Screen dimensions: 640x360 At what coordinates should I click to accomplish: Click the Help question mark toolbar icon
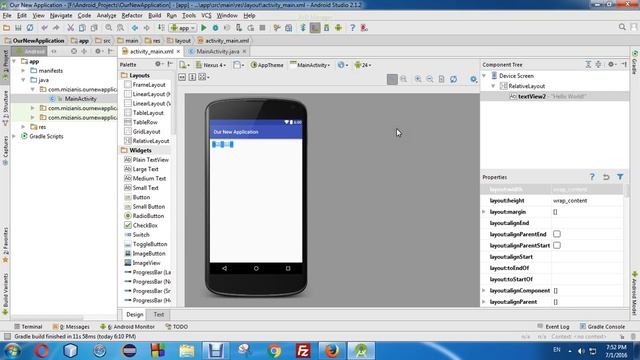pos(353,28)
